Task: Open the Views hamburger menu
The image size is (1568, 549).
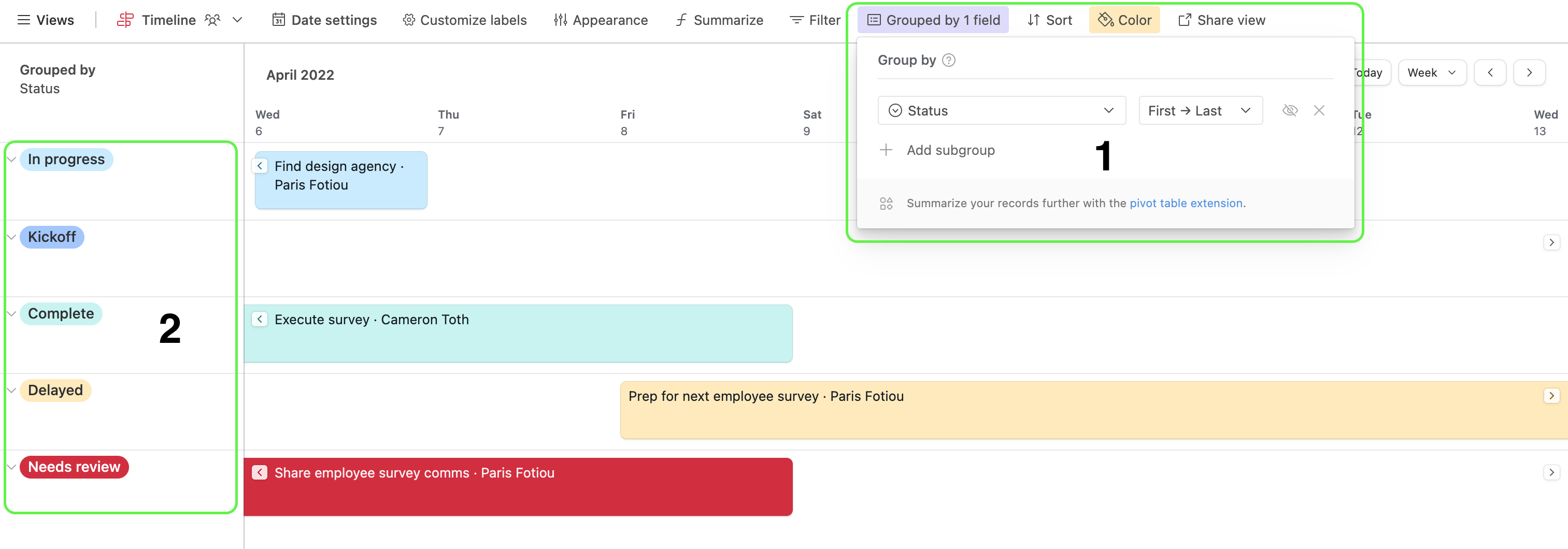Action: point(46,20)
